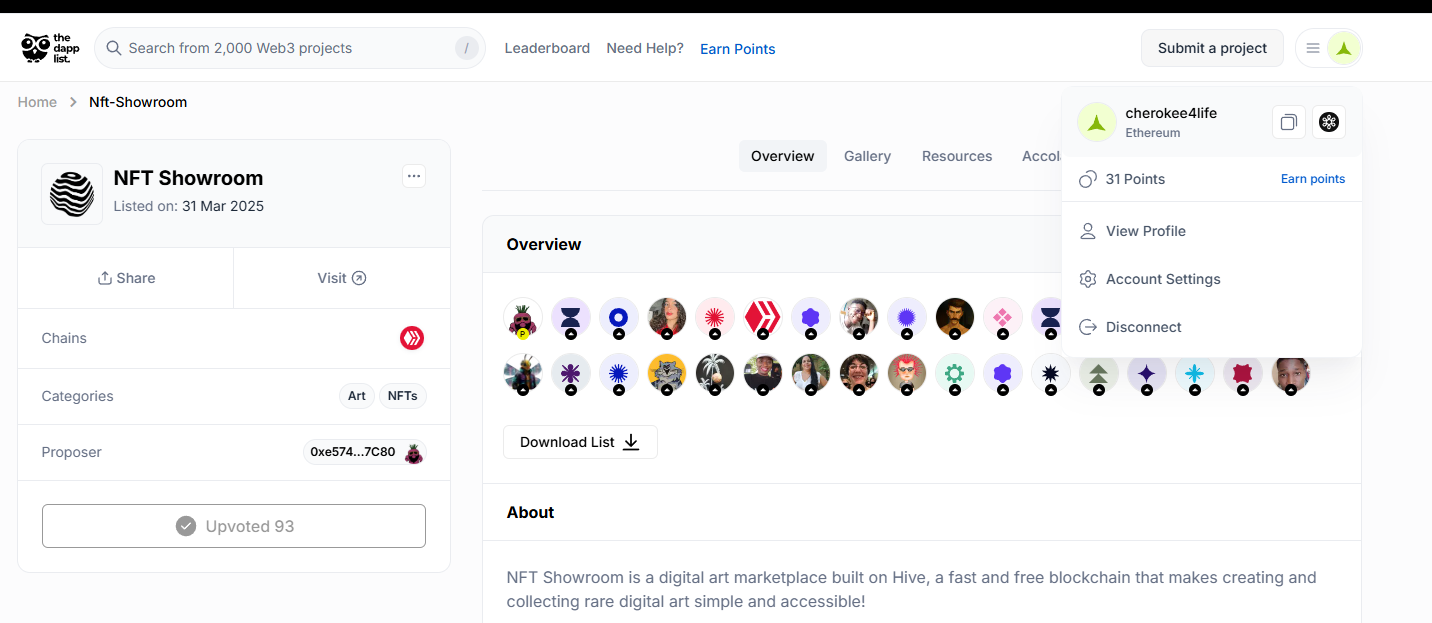
Task: Click the green gear upvoter avatar
Action: point(954,374)
